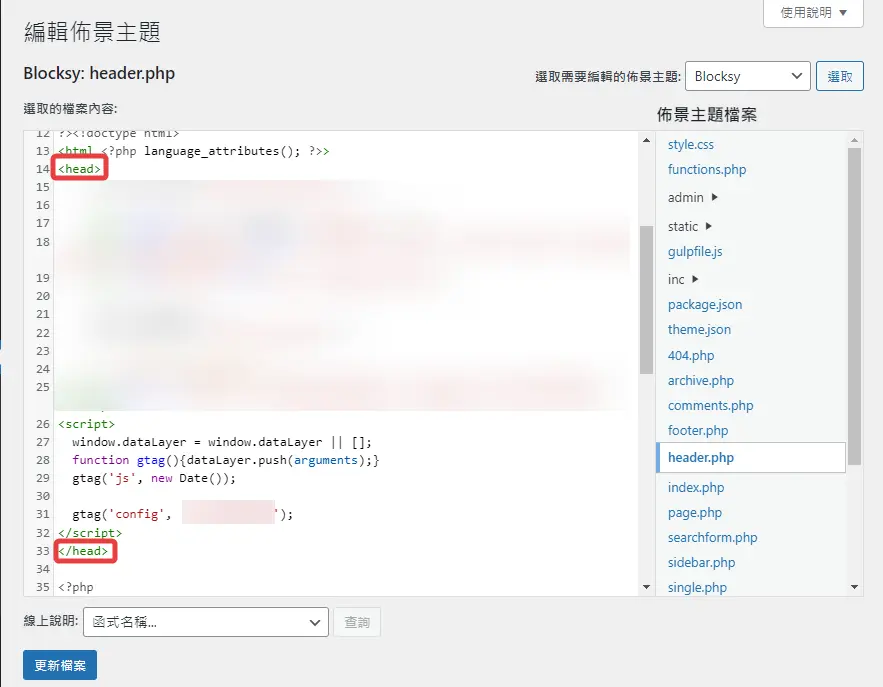
Task: Expand the static folder
Action: tap(690, 226)
